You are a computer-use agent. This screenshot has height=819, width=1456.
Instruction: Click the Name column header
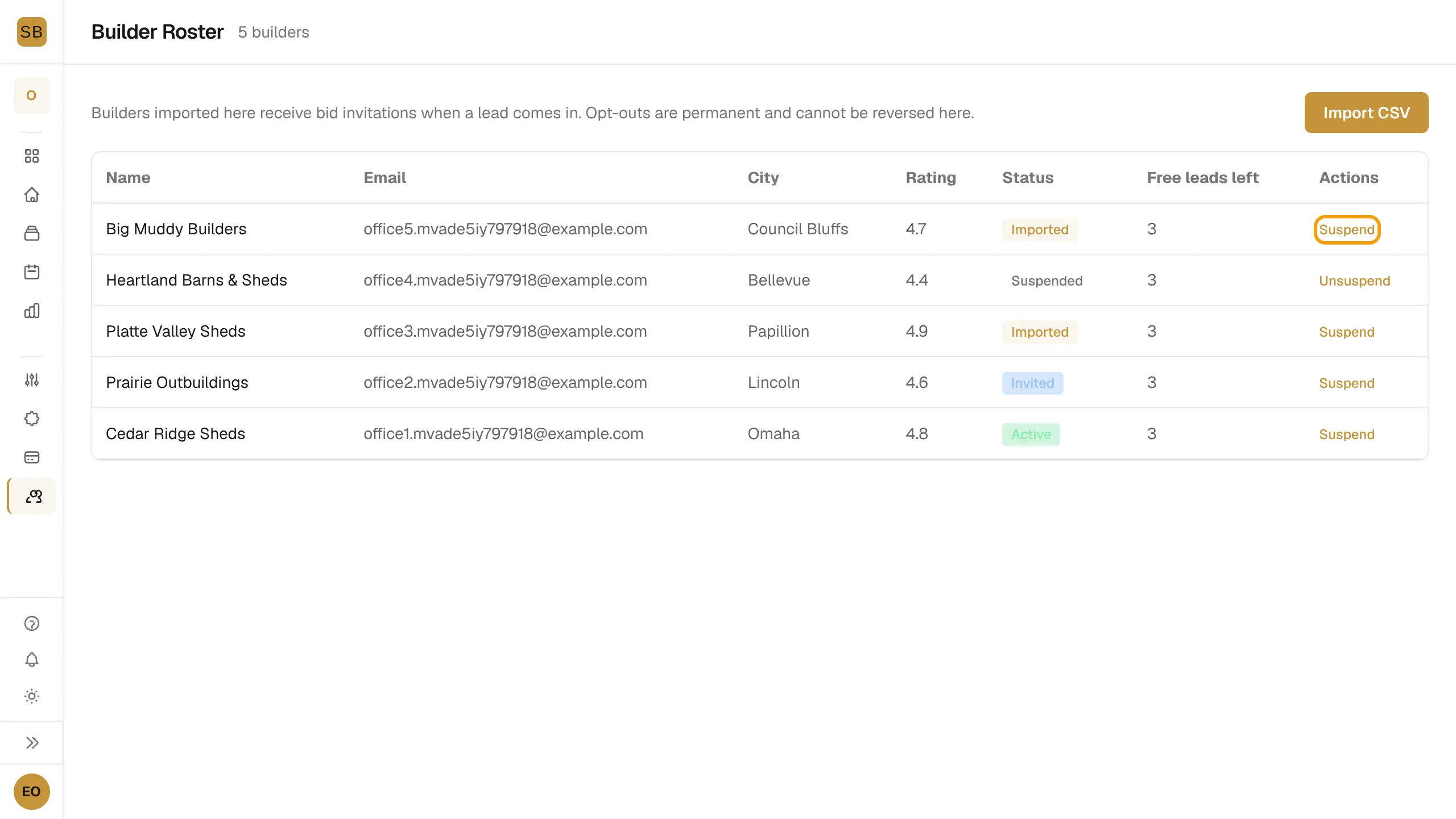pyautogui.click(x=128, y=177)
